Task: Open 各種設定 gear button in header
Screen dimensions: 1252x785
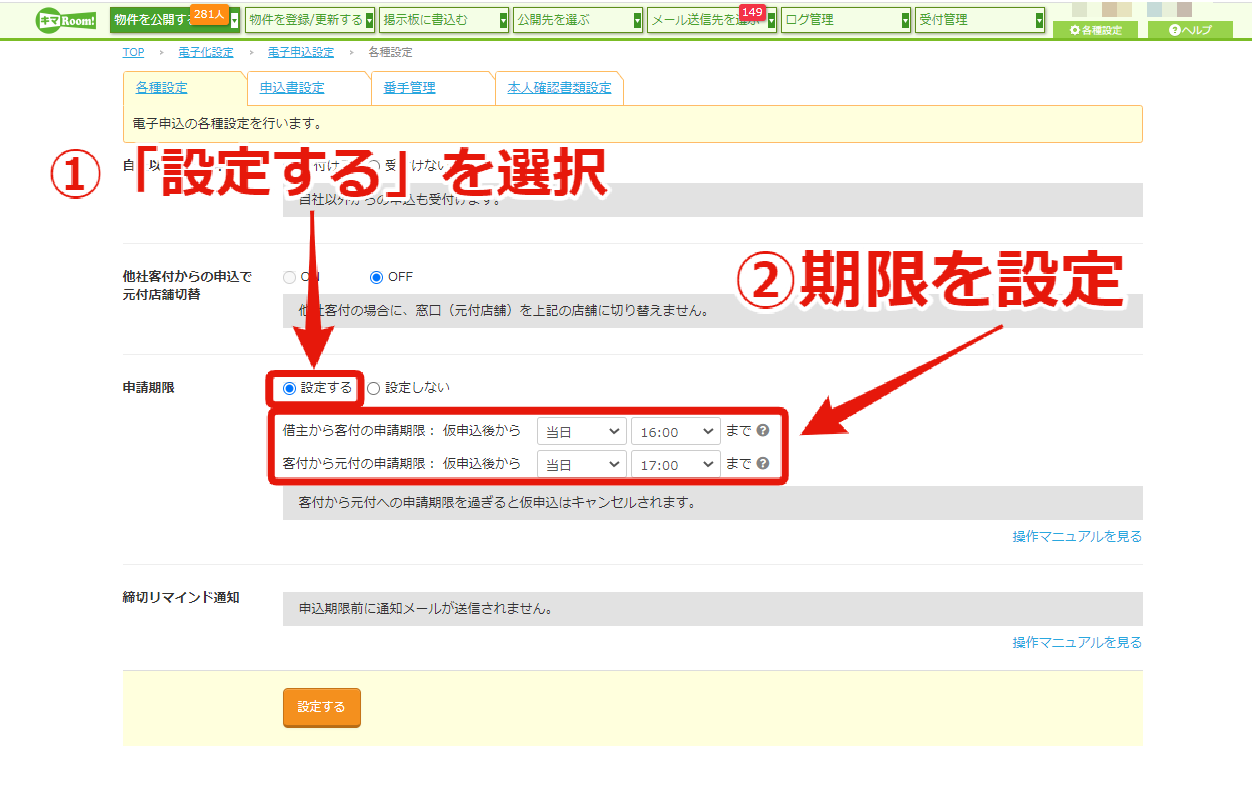Action: (x=1095, y=30)
